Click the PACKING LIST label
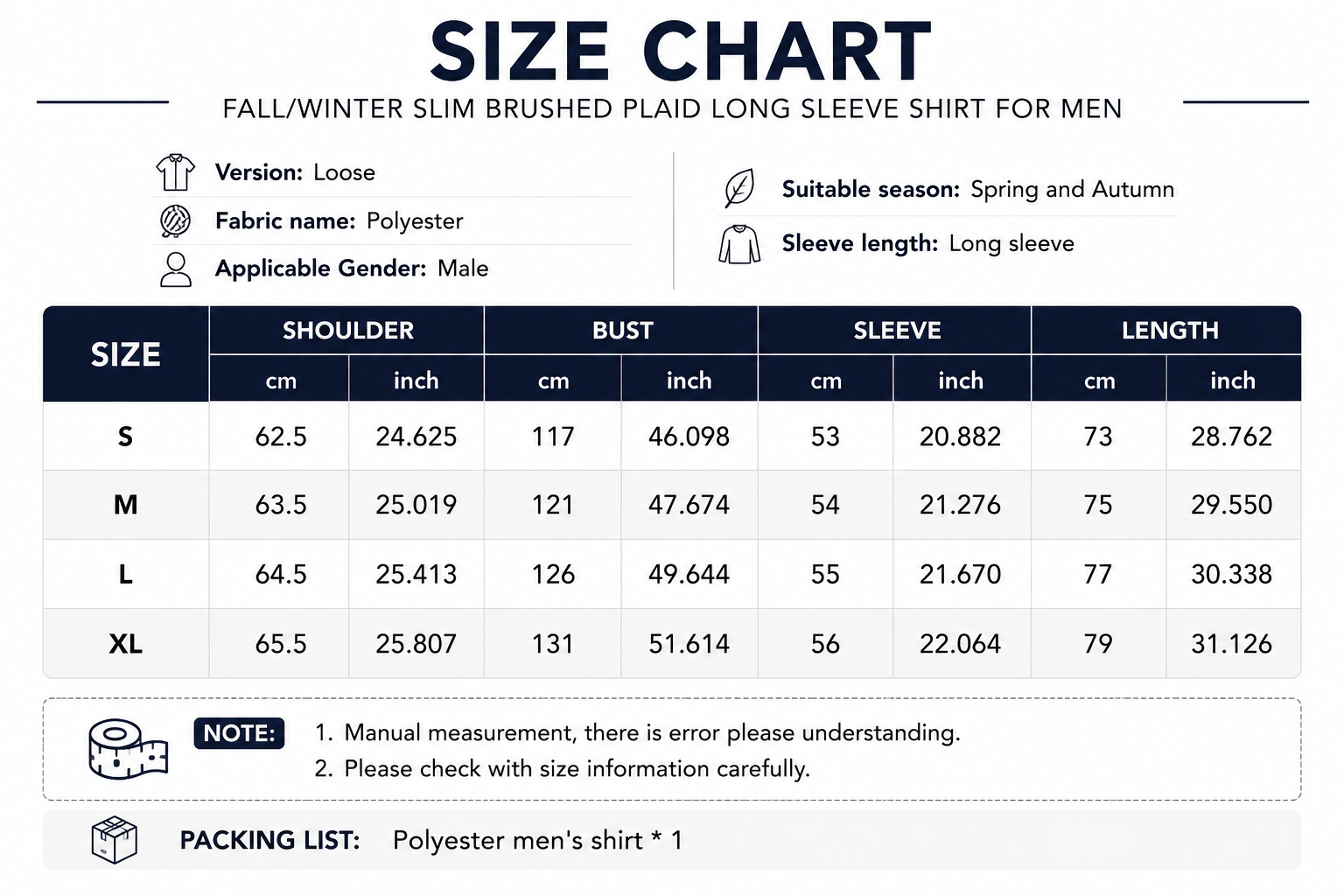The image size is (1344, 896). 269,840
